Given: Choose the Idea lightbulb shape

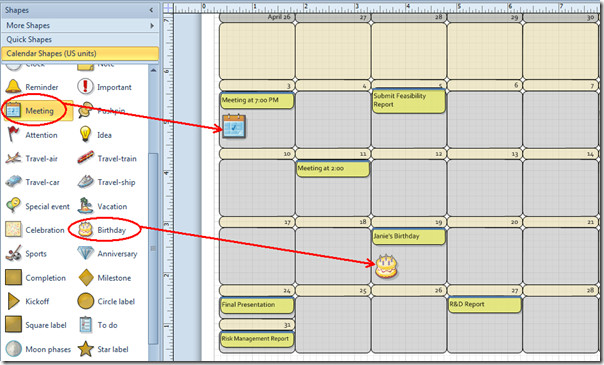Looking at the screenshot, I should (x=85, y=134).
